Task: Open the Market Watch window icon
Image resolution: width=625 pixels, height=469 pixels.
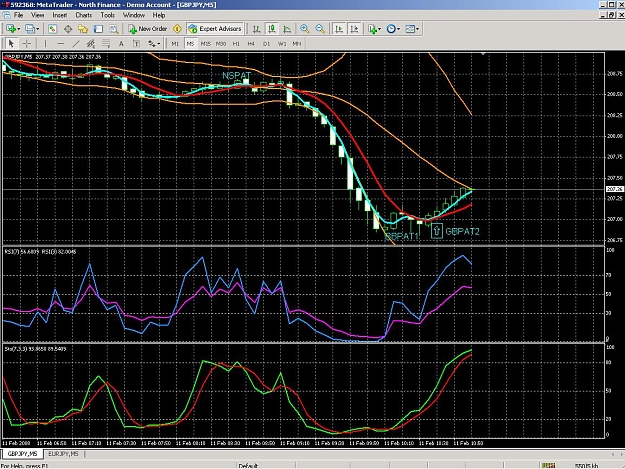Action: coord(52,29)
